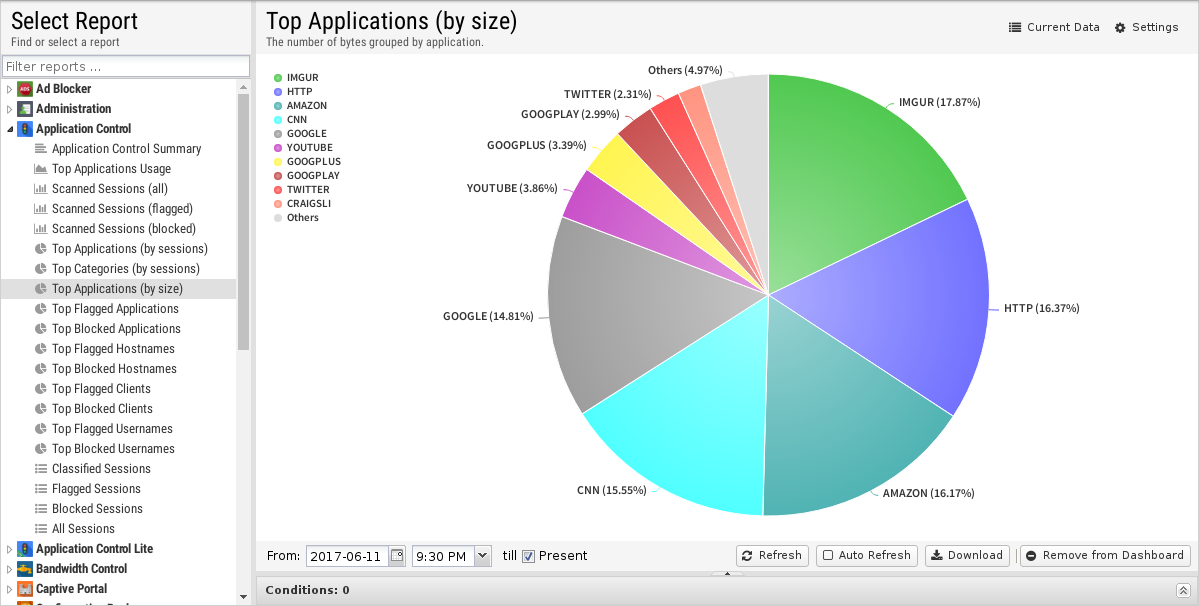Open Top Flagged Usernames report
This screenshot has width=1199, height=606.
pyautogui.click(x=112, y=428)
